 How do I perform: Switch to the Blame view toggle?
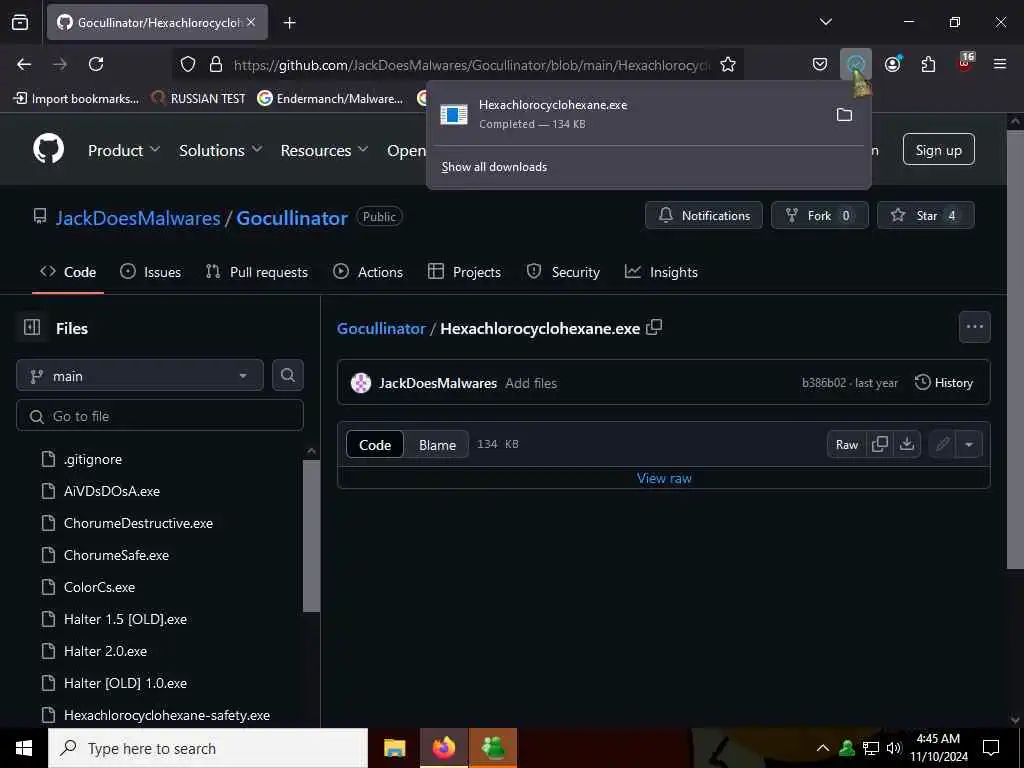tap(437, 445)
